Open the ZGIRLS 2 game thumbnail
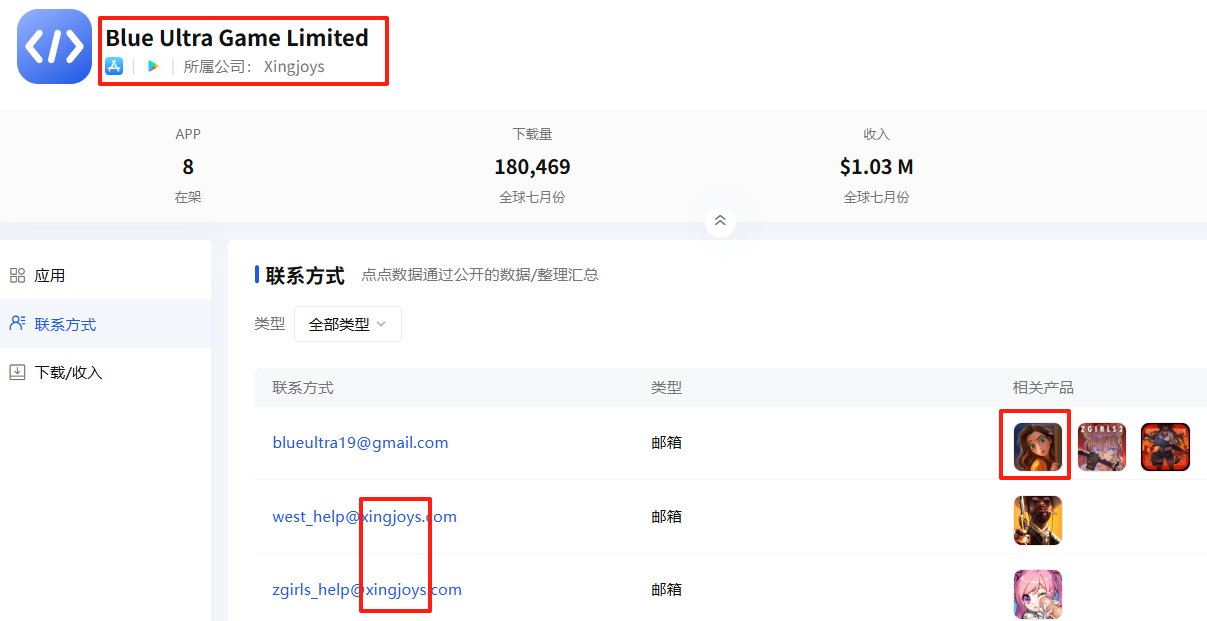The image size is (1207, 621). click(x=1102, y=447)
